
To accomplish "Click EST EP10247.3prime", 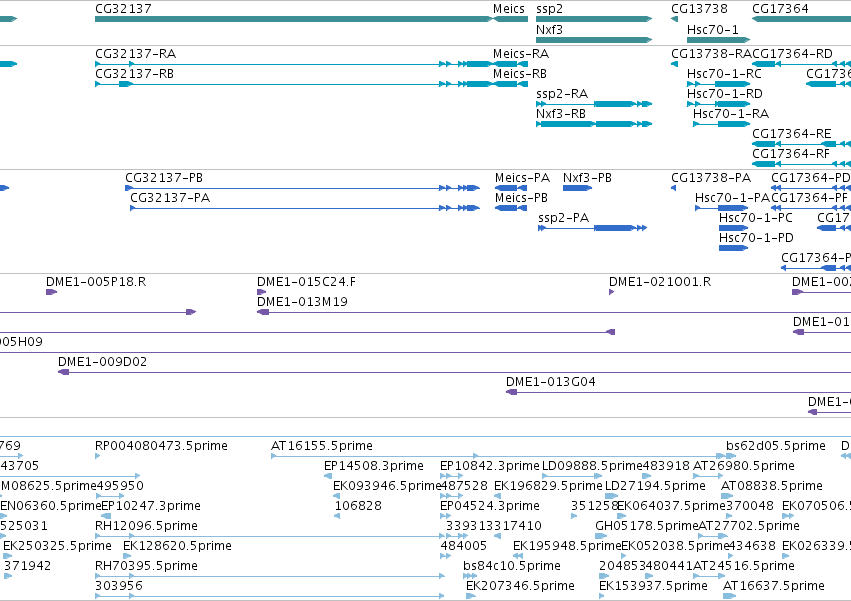I will 106,516.
